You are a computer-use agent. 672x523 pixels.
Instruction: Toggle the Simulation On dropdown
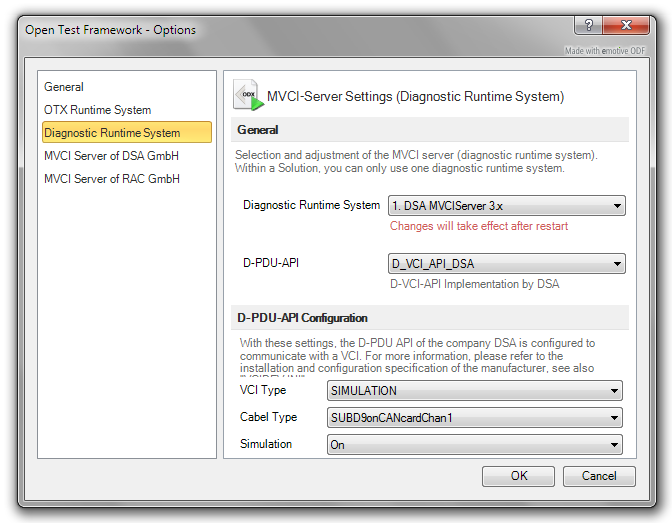click(475, 445)
